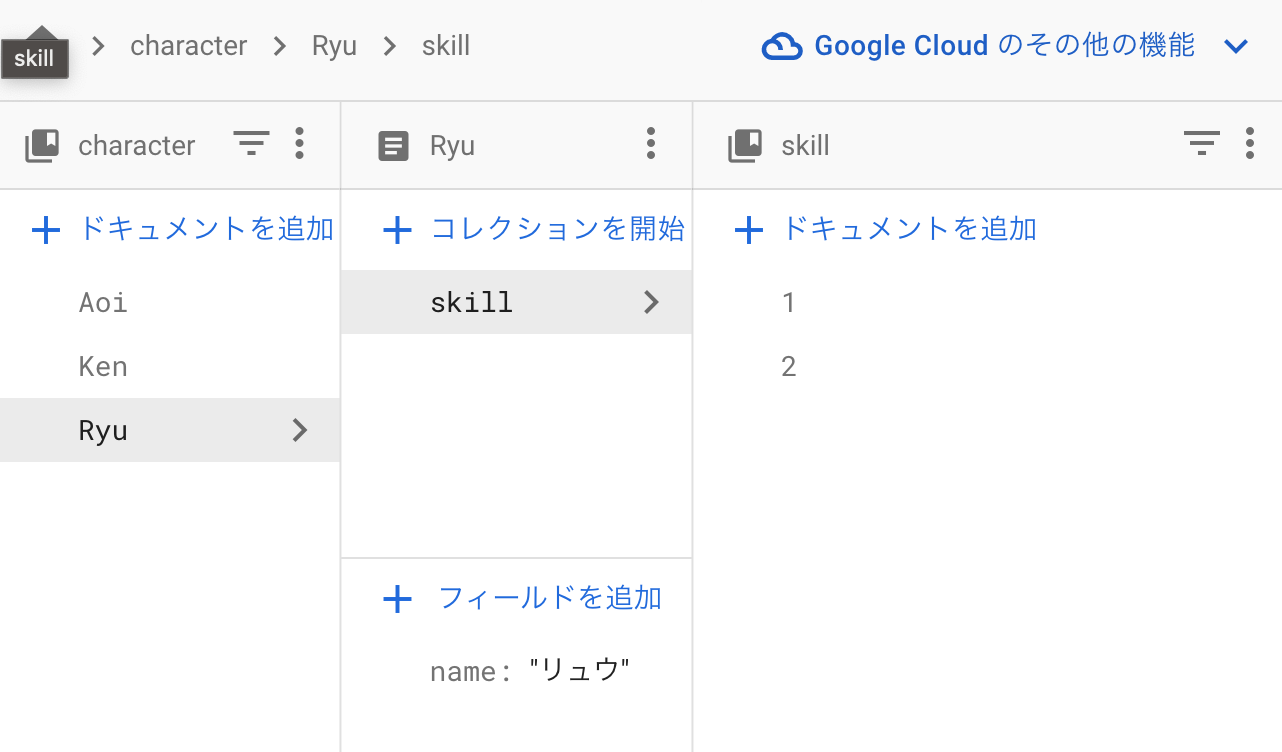
Task: Select document 2 in the skill collection
Action: (x=788, y=366)
